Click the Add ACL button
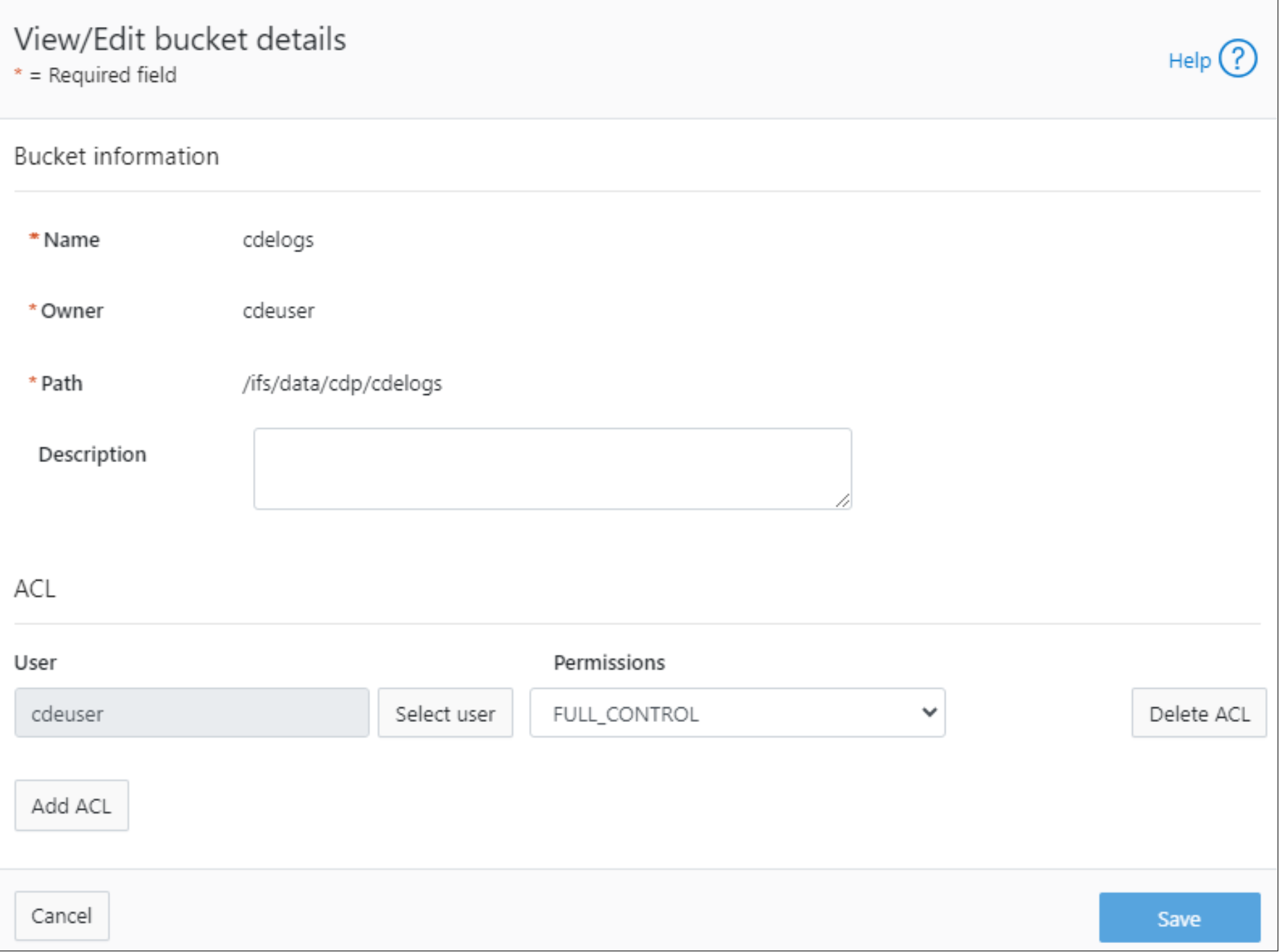This screenshot has height=952, width=1279. [x=71, y=806]
